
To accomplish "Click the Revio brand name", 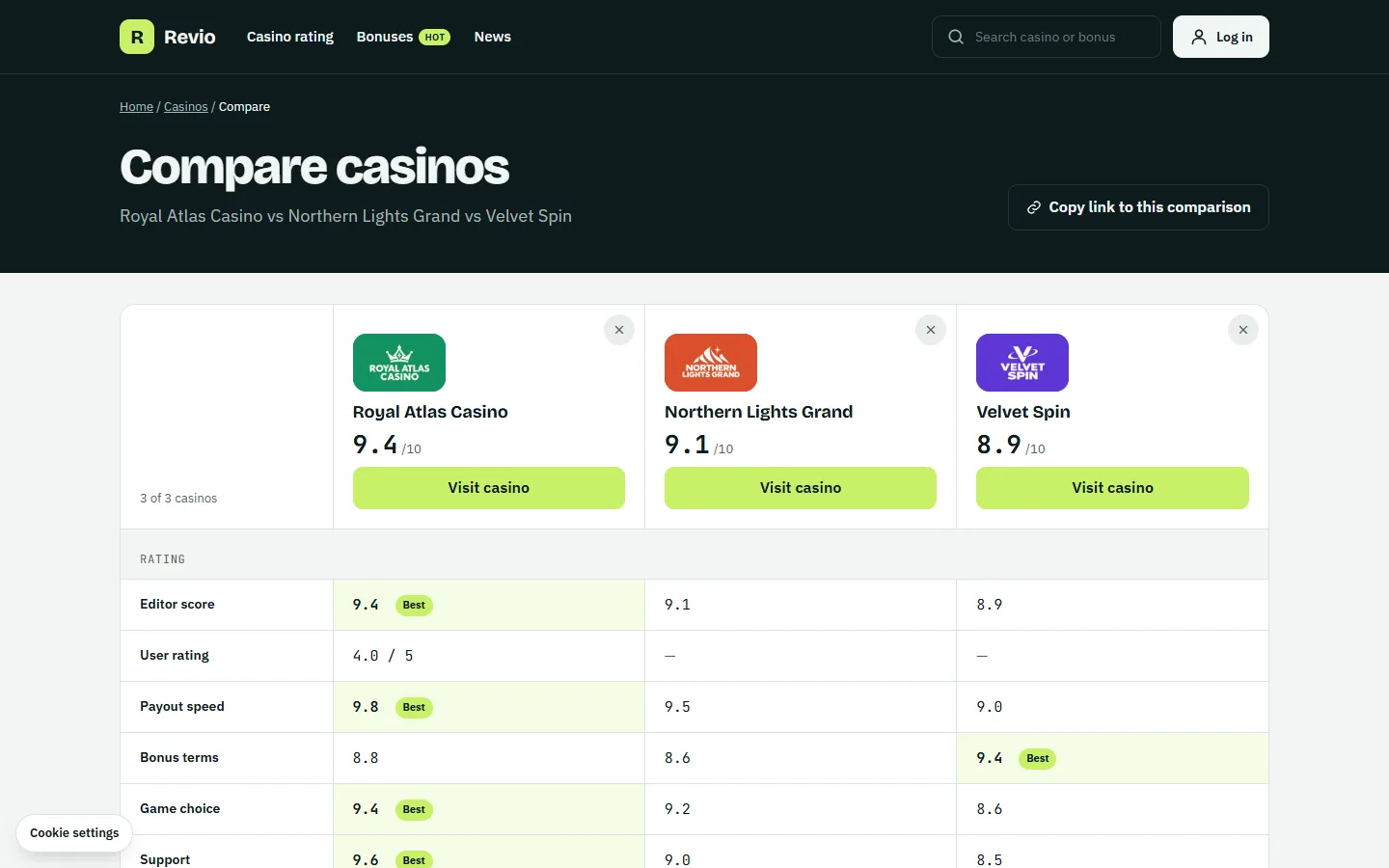I will point(190,37).
